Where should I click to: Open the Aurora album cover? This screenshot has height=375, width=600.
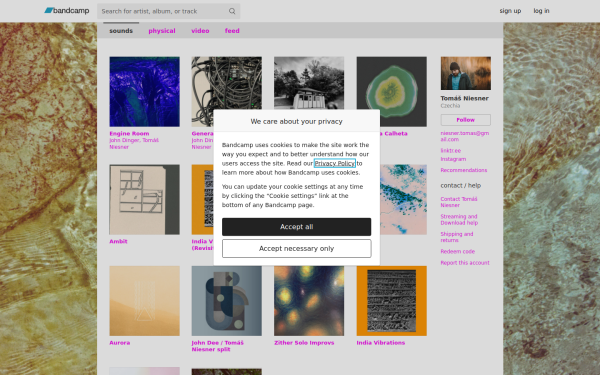click(x=144, y=301)
